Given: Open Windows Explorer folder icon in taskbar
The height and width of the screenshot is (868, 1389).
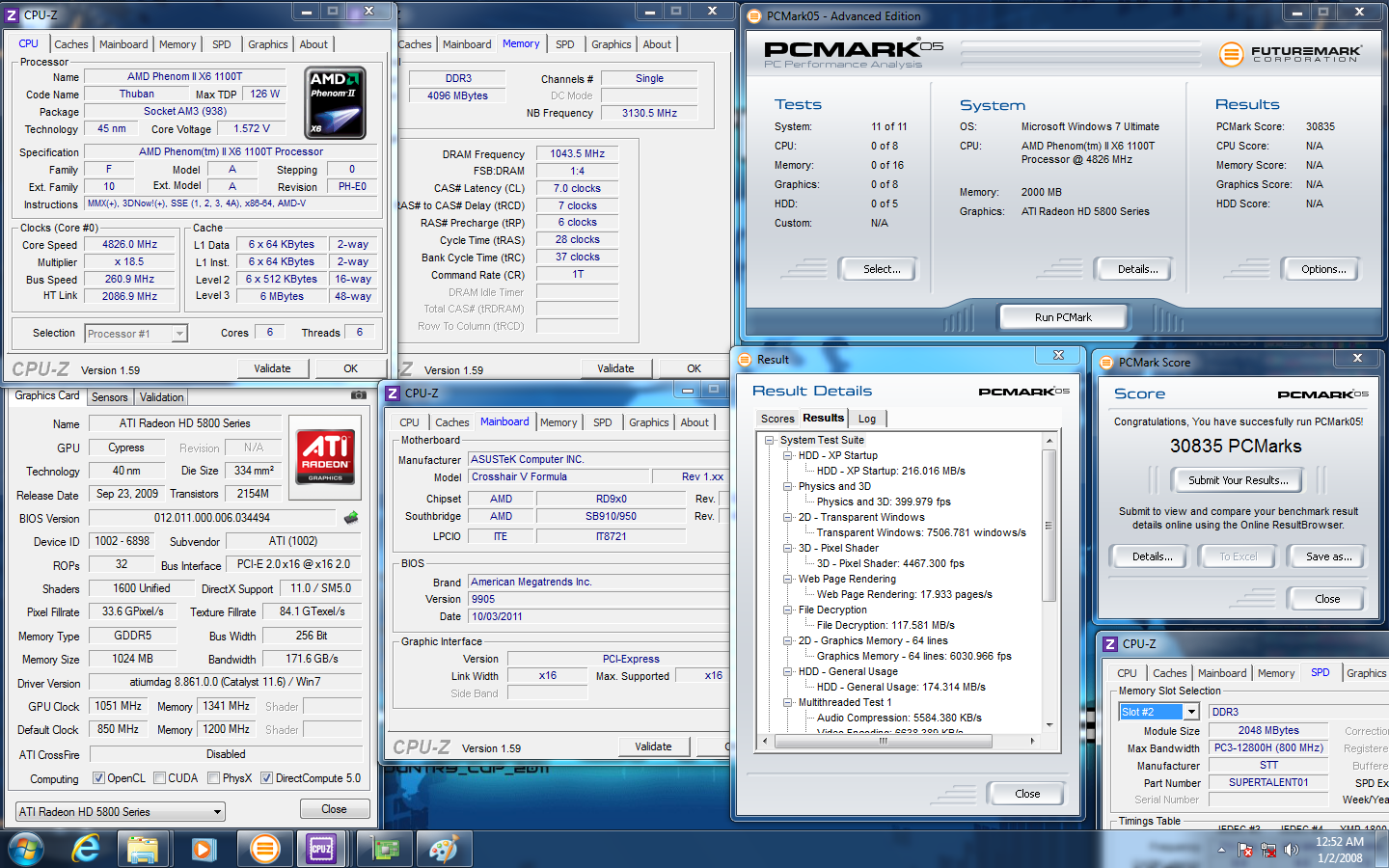Looking at the screenshot, I should click(143, 850).
